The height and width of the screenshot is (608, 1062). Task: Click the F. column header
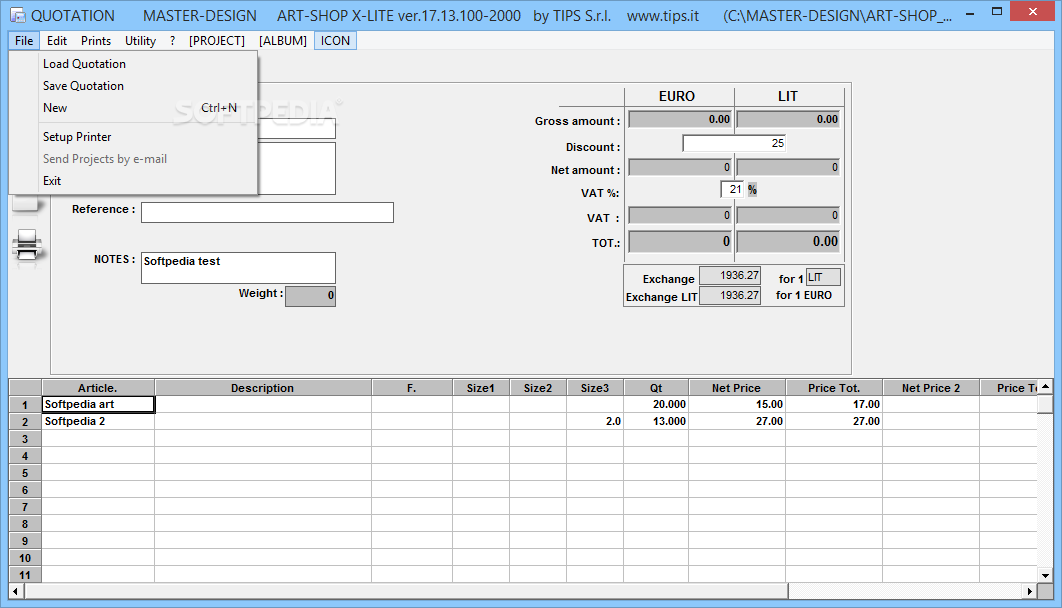(x=412, y=388)
